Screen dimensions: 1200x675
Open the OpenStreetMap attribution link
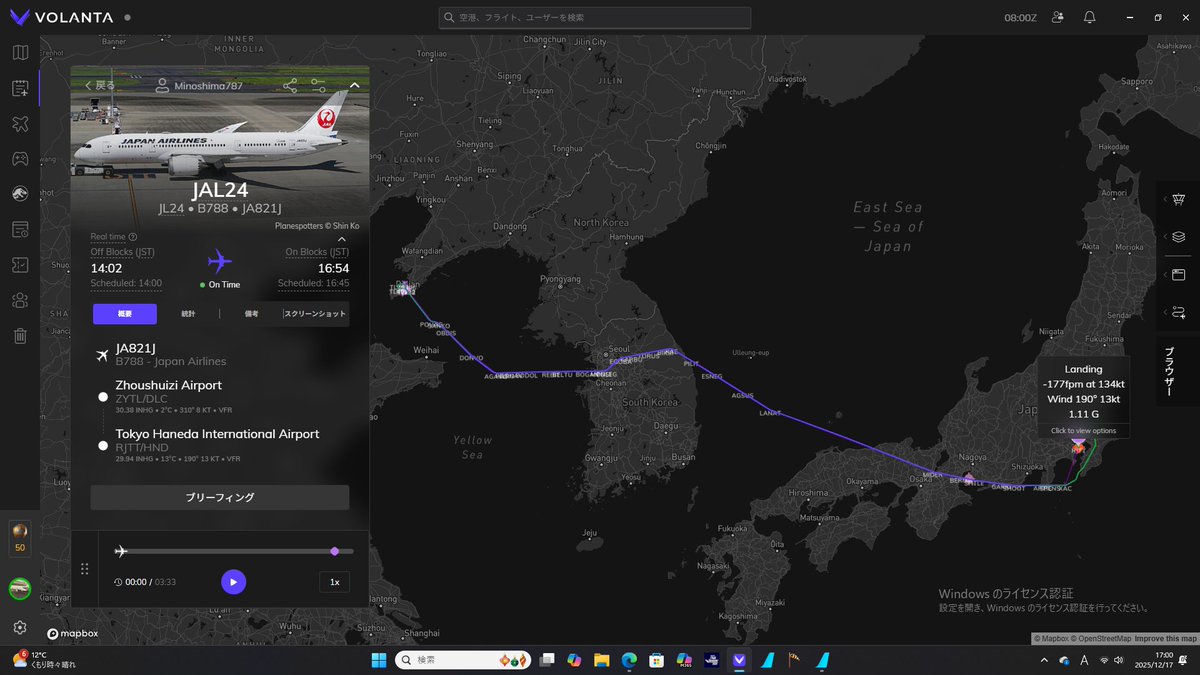coord(1102,638)
